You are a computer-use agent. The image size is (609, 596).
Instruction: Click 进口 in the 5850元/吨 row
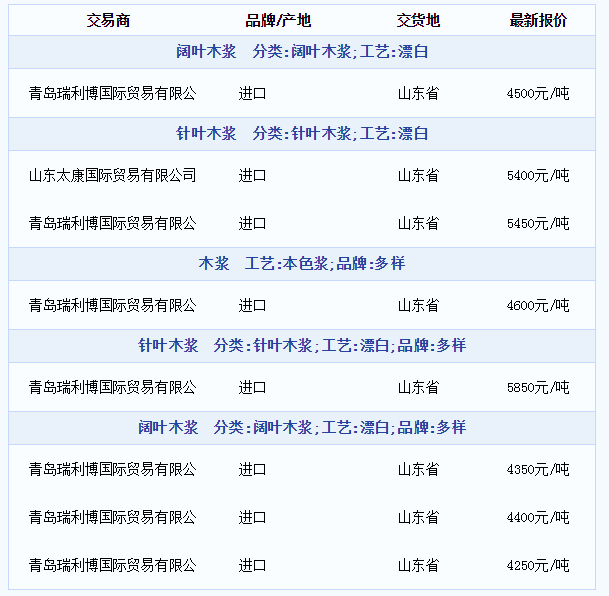[252, 387]
